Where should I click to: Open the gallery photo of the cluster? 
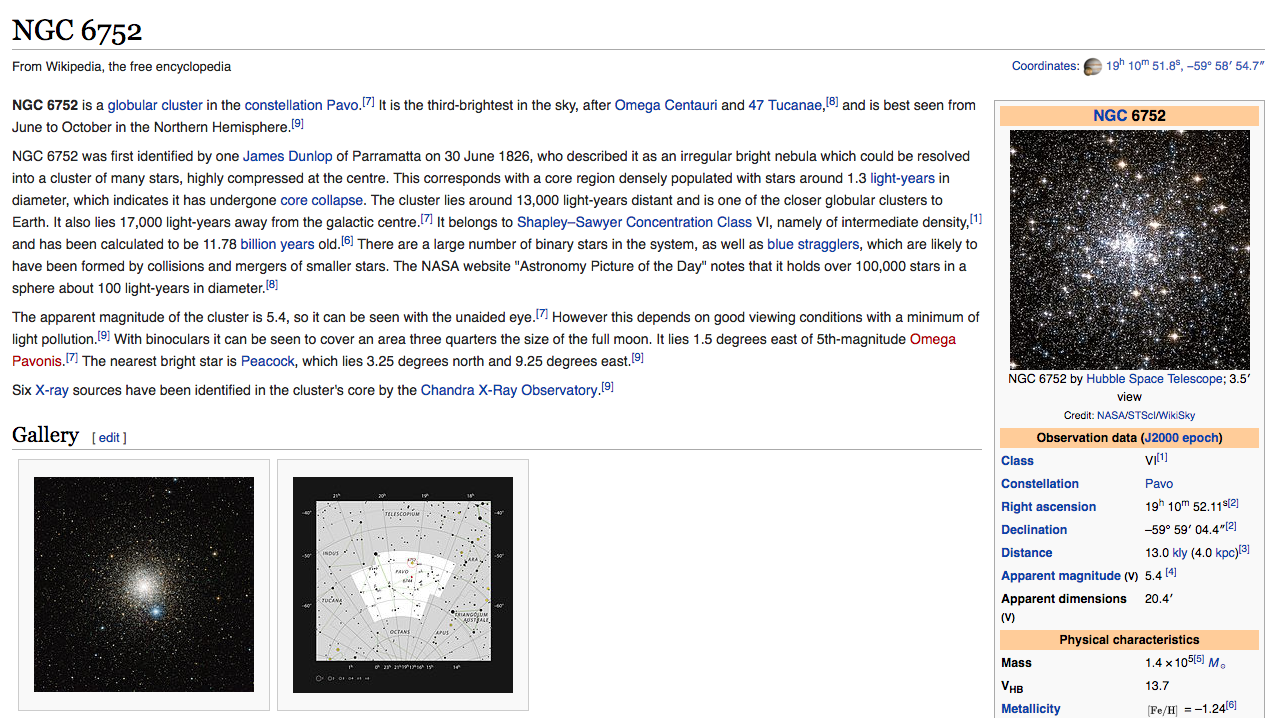coord(144,584)
